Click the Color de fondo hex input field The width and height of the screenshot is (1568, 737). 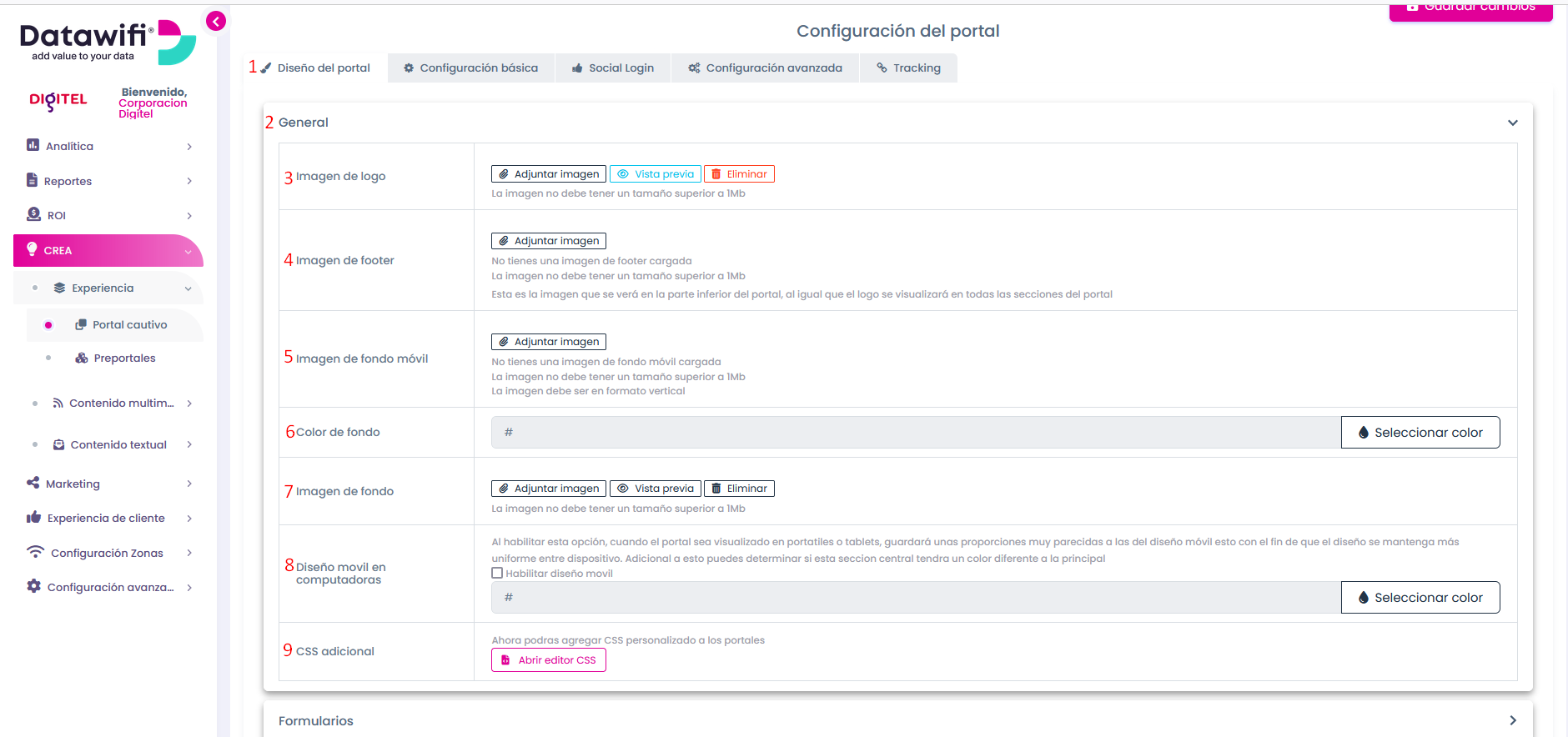click(916, 433)
